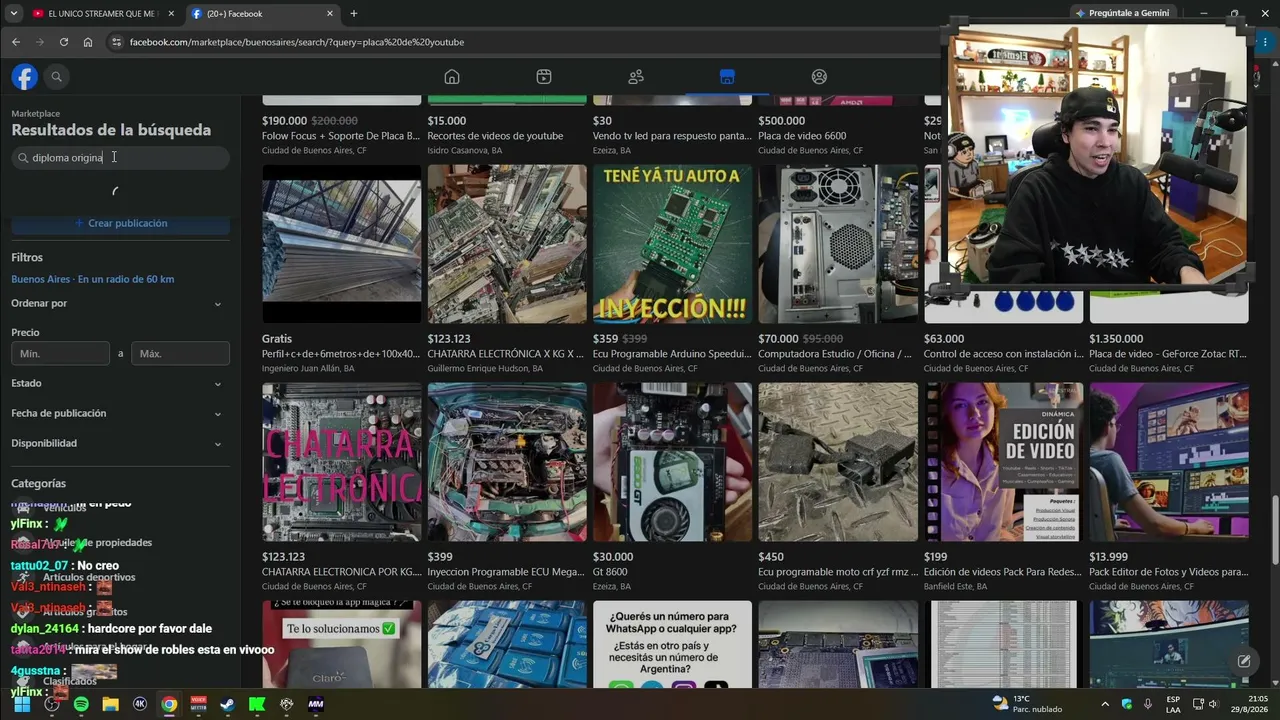Image resolution: width=1280 pixels, height=720 pixels.
Task: Close the Facebook browser tab
Action: pos(329,14)
